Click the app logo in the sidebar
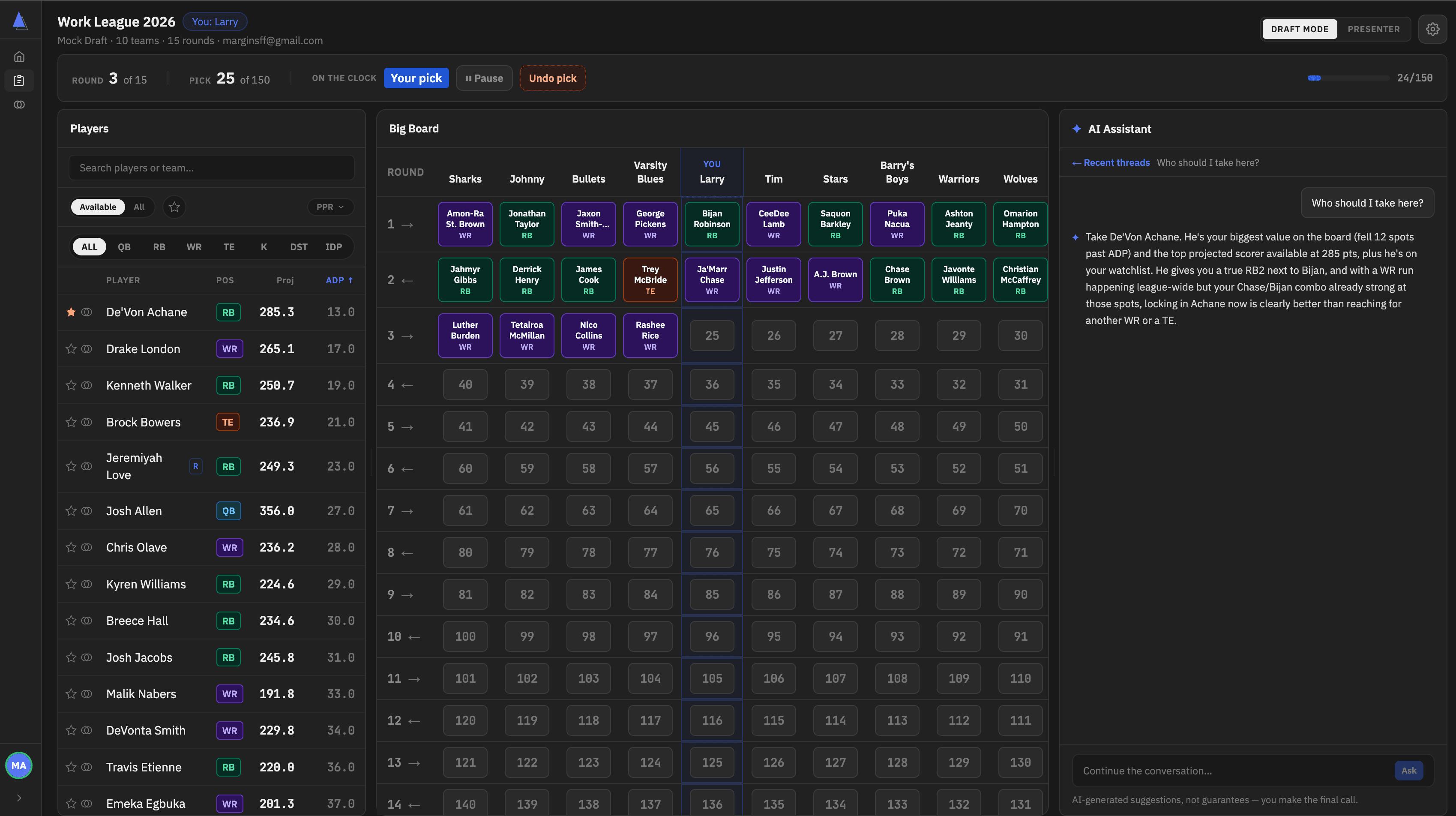Viewport: 1456px width, 816px height. tap(20, 21)
